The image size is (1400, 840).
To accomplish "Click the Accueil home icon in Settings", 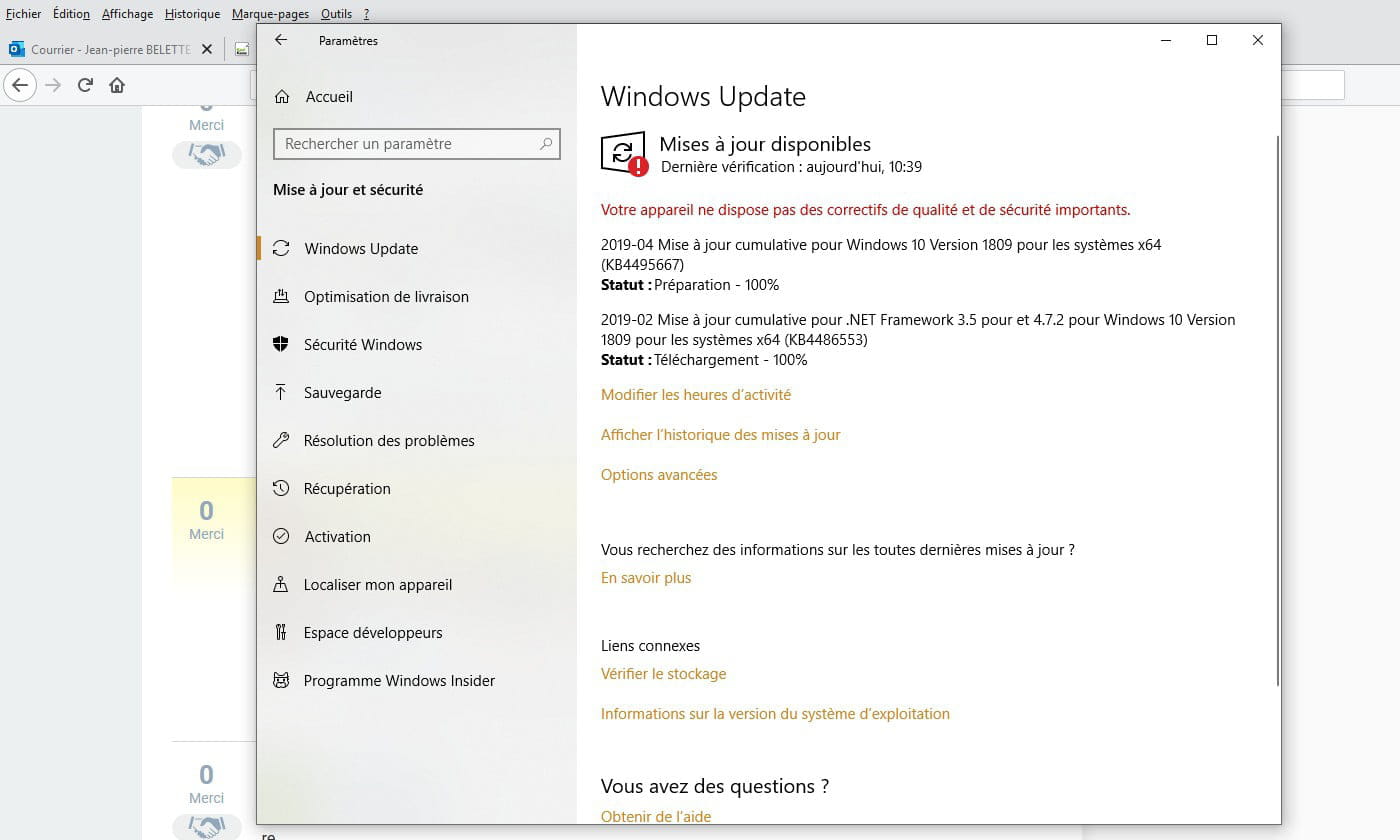I will point(282,97).
